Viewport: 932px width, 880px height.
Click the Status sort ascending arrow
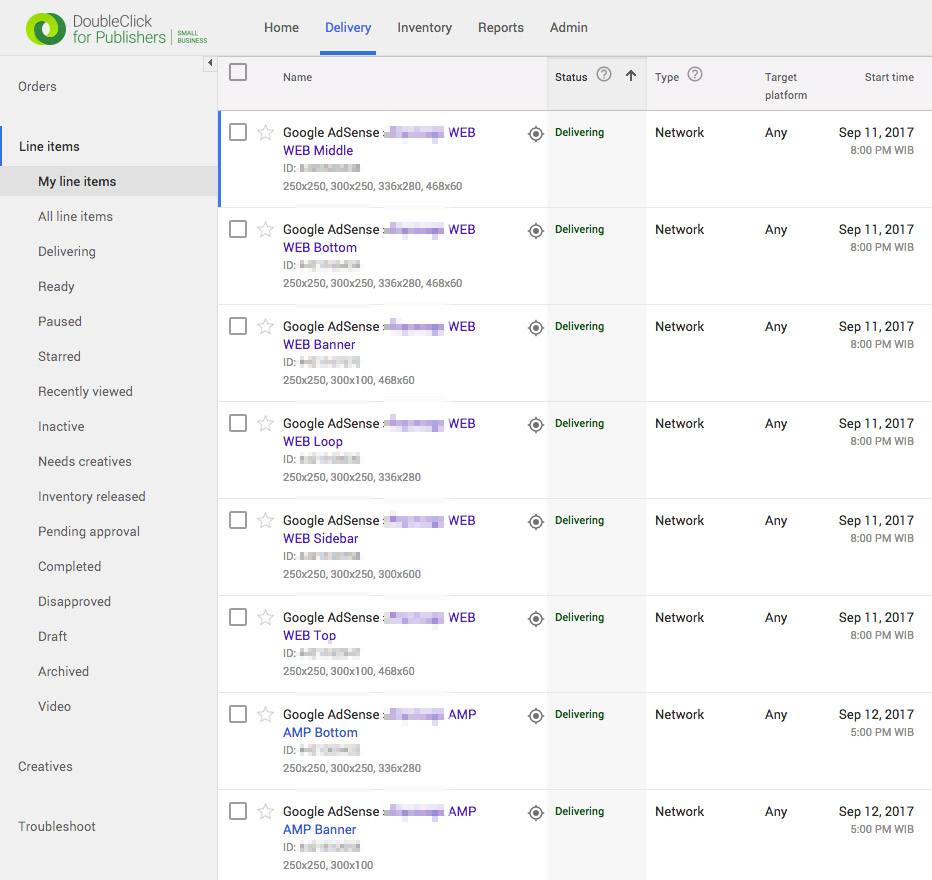(x=631, y=75)
